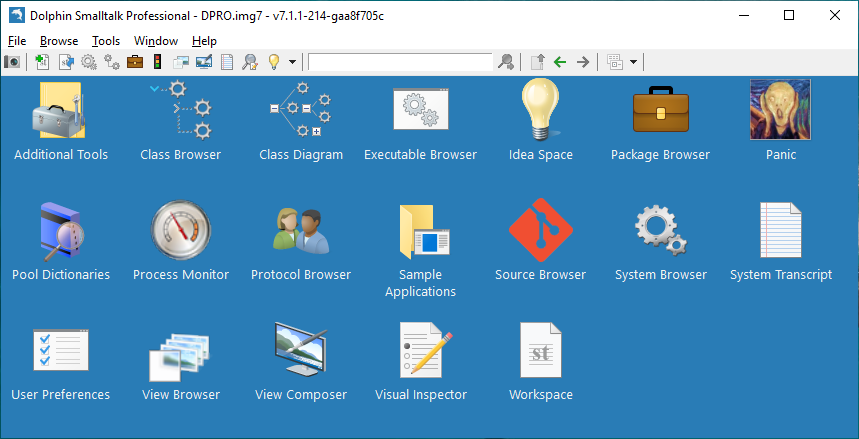
Task: Click the open workspace file toolbar icon
Action: pos(66,62)
